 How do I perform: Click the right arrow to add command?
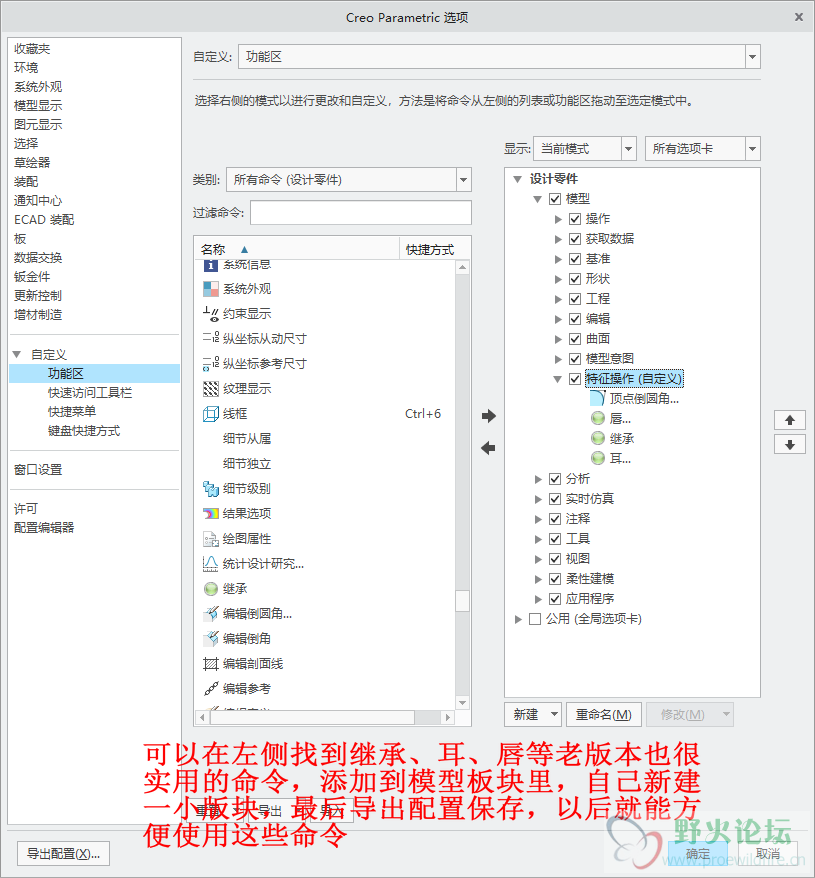pos(488,416)
